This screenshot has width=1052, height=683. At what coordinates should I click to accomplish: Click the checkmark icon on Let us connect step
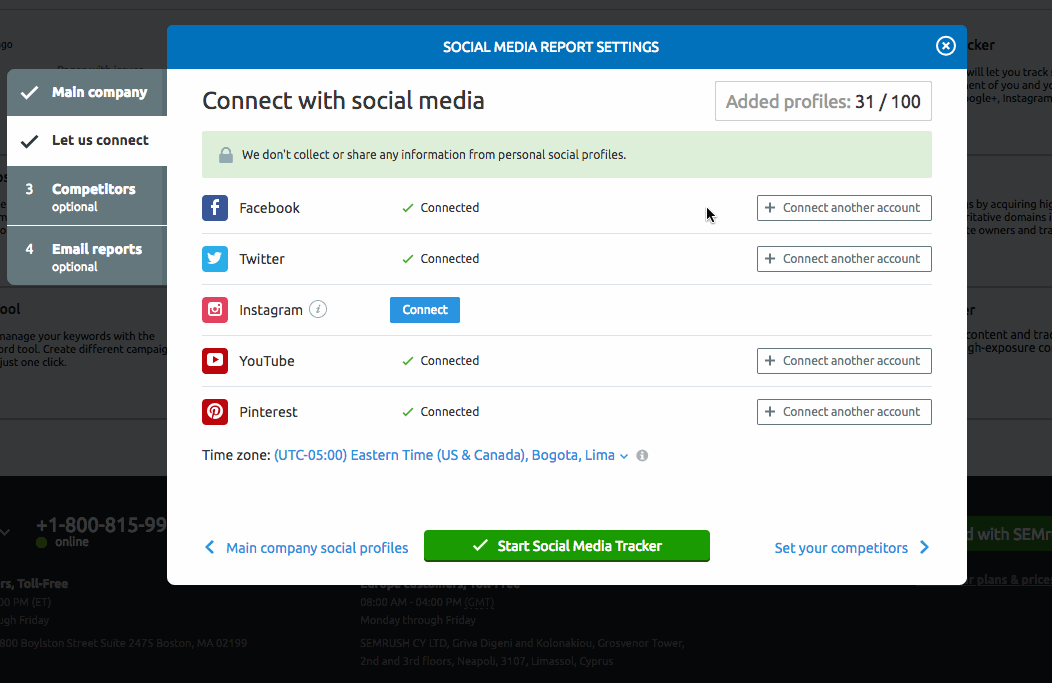coord(30,141)
